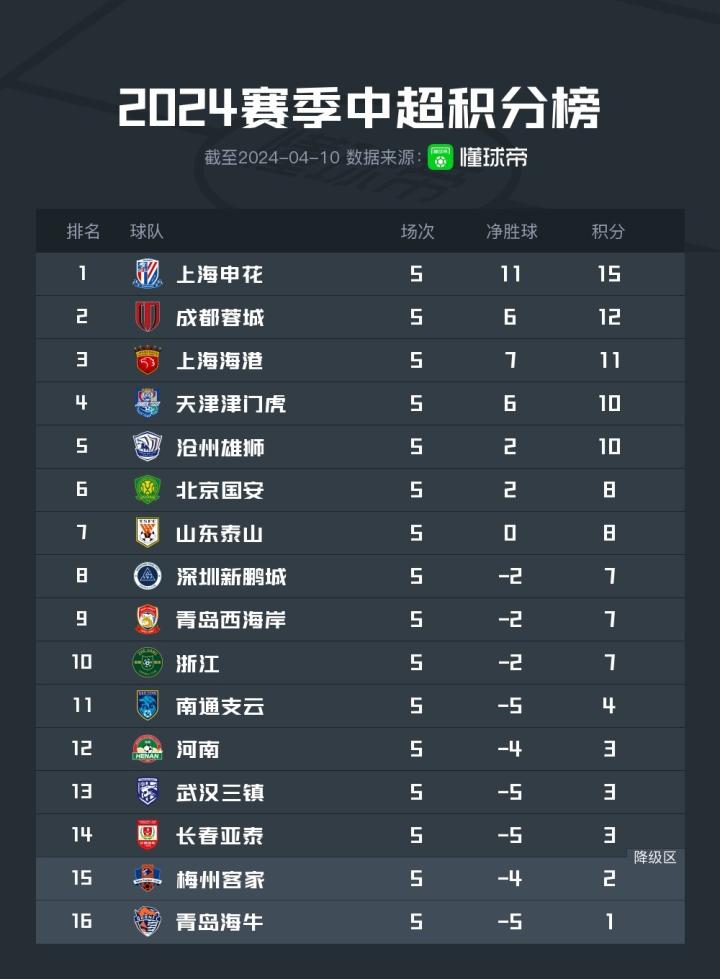720x979 pixels.
Task: Click the 2024赛季中超积分榜 title
Action: (x=359, y=108)
